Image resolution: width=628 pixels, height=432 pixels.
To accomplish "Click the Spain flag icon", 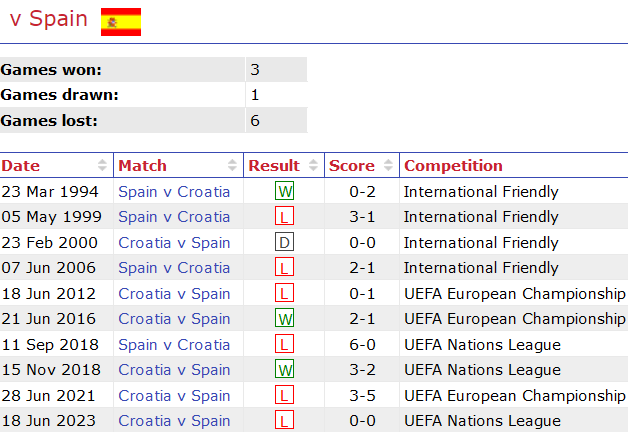I will (x=121, y=21).
